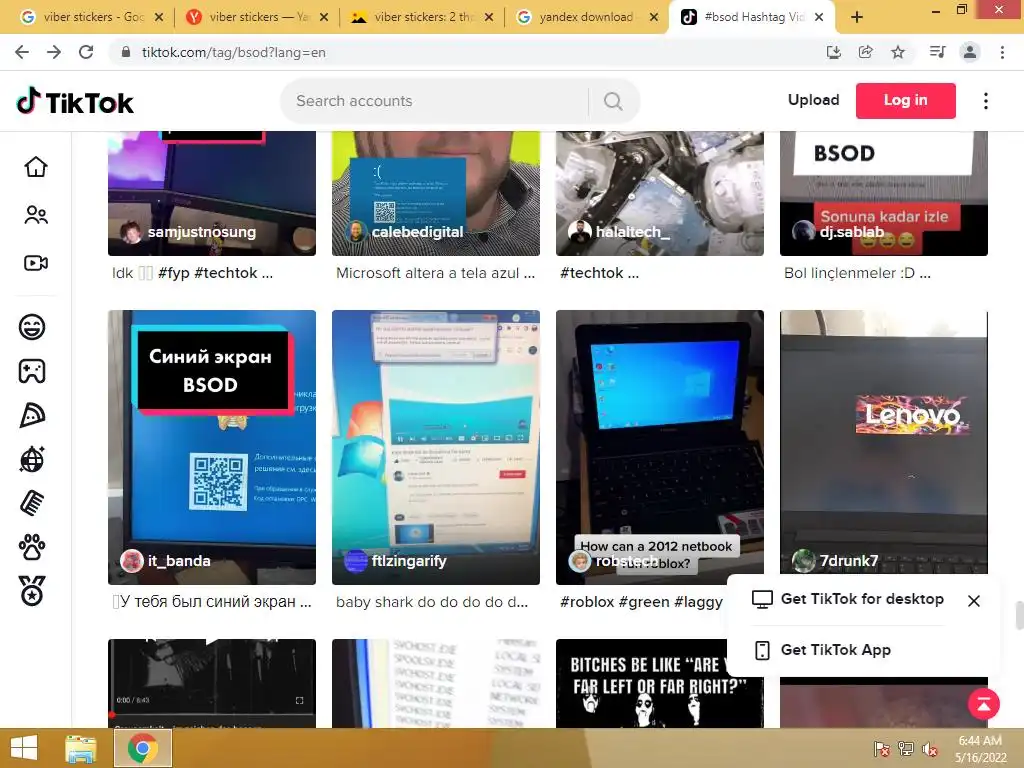The image size is (1024, 768).
Task: Click the page vertical scrollbar thumb
Action: click(x=1019, y=616)
